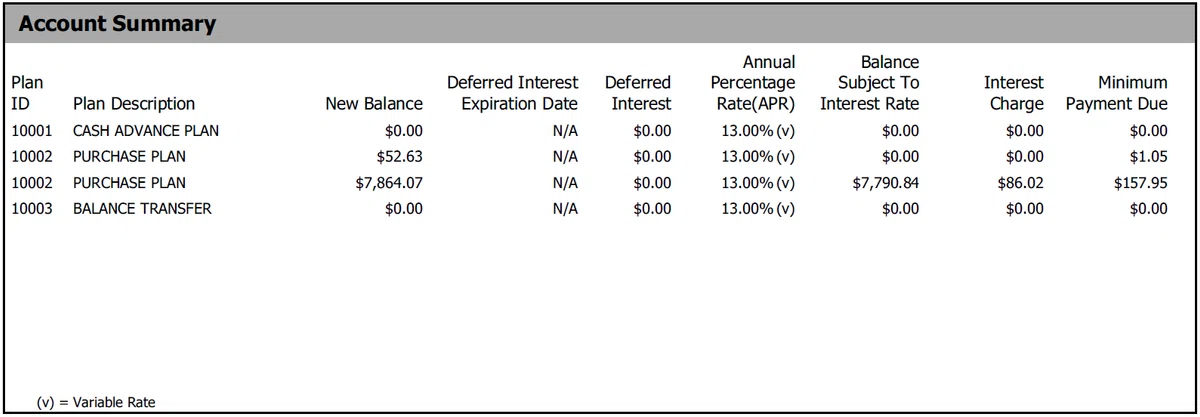
Task: Click the $7,790.84 balance subject to interest
Action: 886,182
